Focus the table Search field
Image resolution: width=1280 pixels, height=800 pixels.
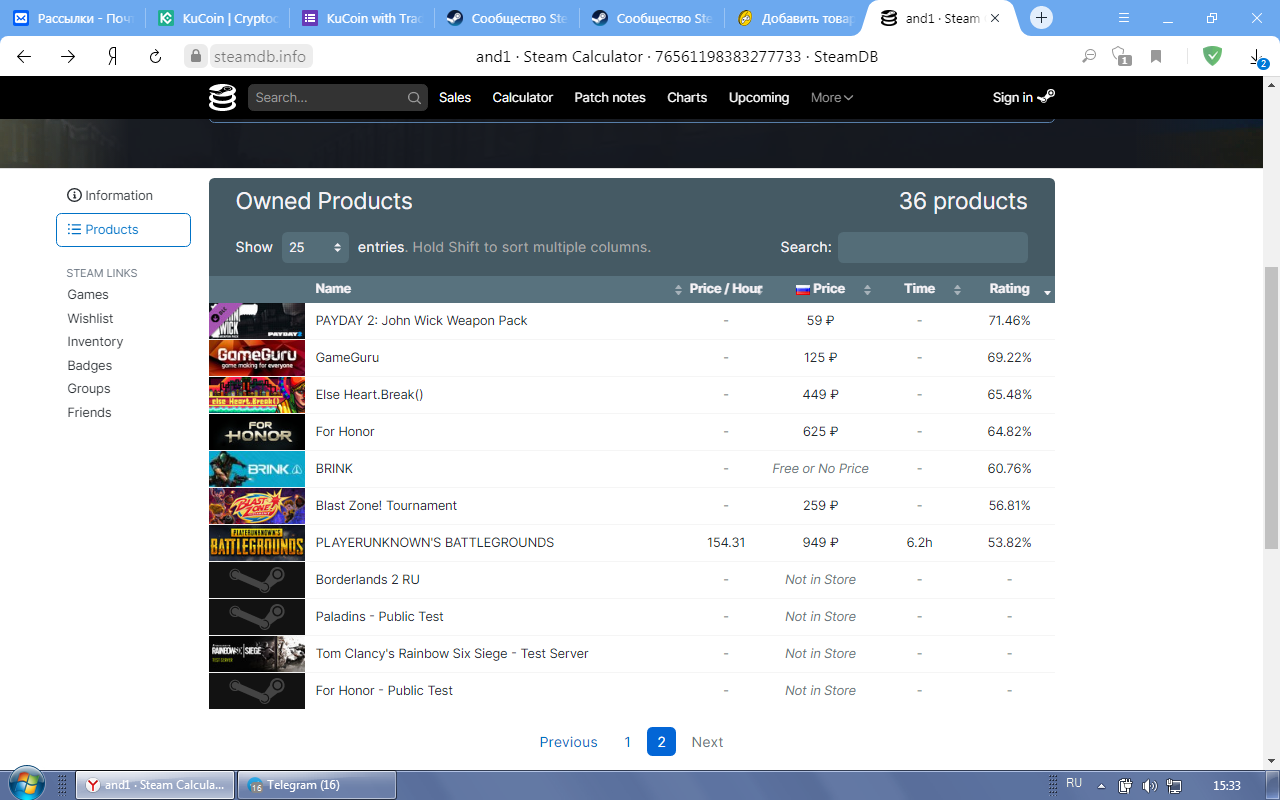point(932,247)
